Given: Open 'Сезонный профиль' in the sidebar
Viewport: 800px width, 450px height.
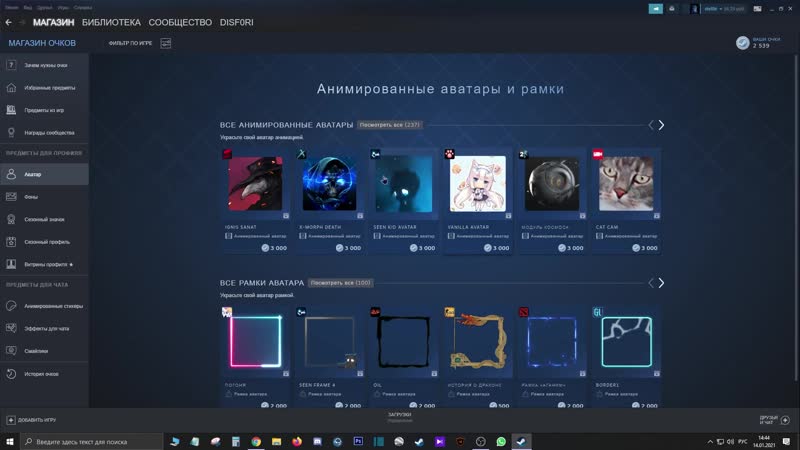Looking at the screenshot, I should click(44, 242).
